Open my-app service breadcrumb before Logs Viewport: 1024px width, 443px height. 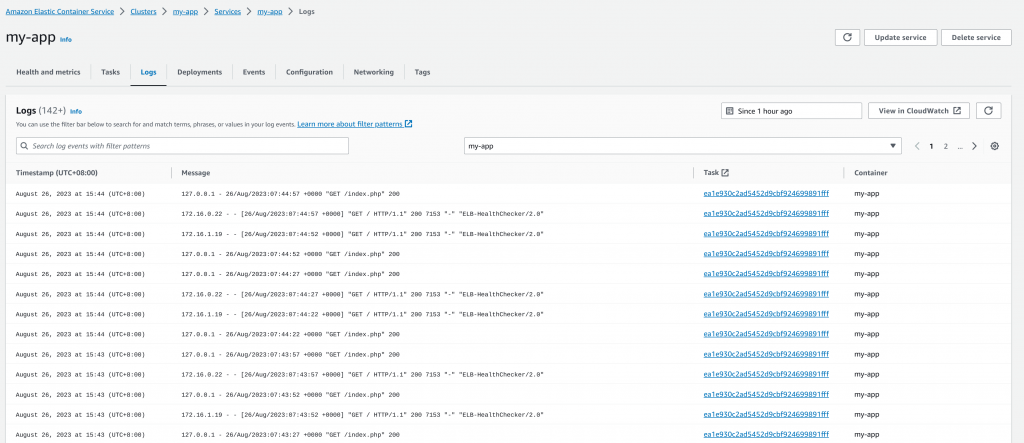tap(270, 12)
